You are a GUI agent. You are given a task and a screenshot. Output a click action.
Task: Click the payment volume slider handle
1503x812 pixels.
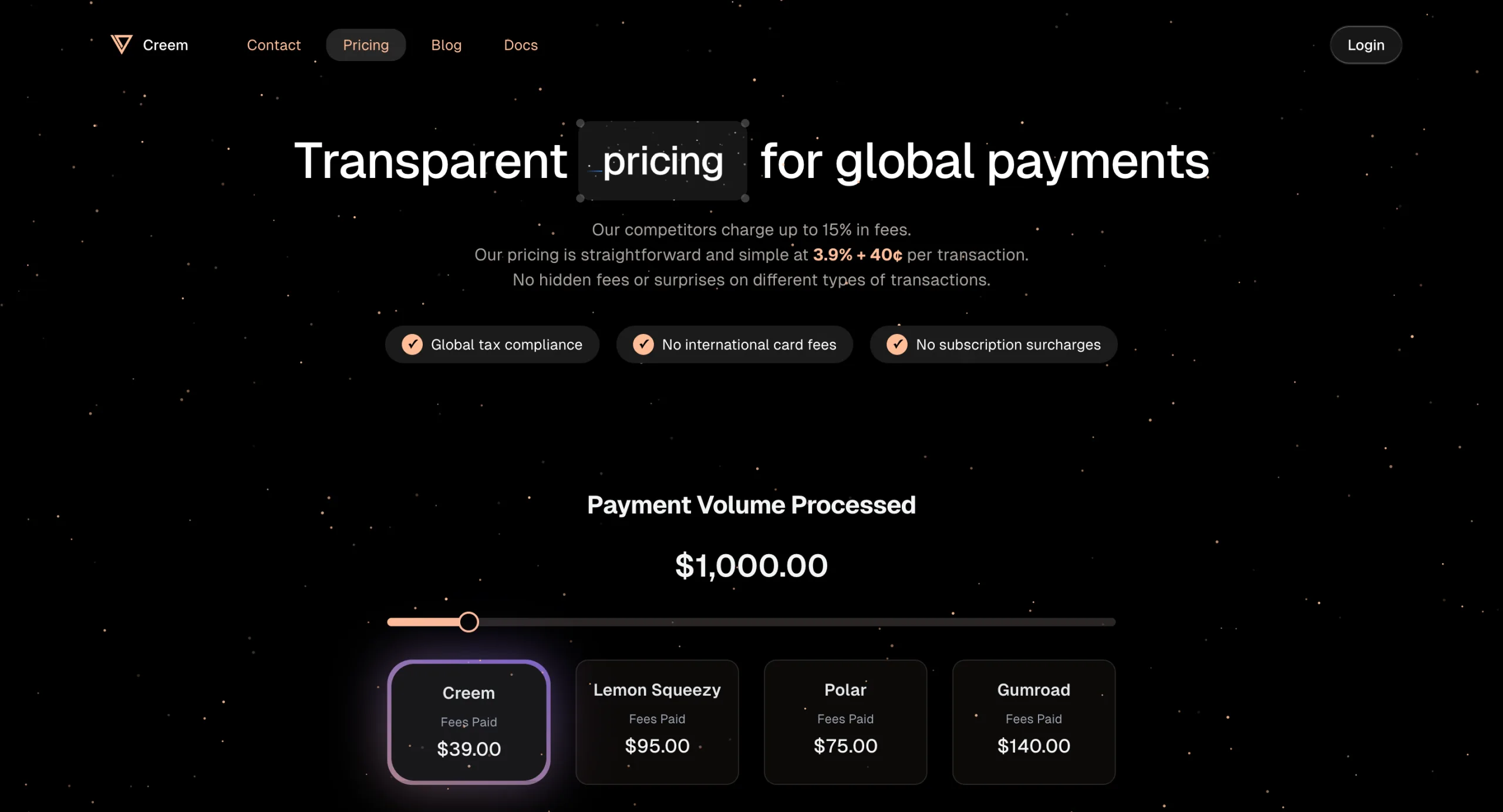tap(469, 622)
